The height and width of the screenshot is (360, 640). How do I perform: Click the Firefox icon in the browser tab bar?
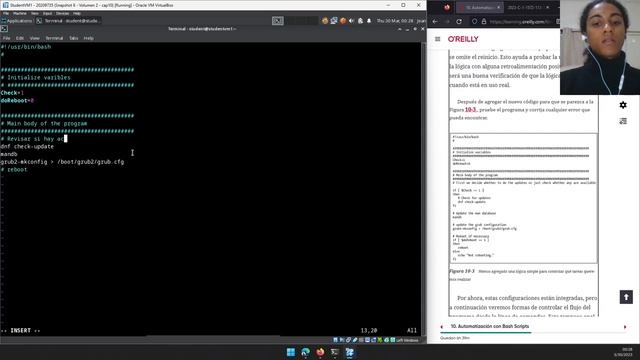[x=447, y=7]
